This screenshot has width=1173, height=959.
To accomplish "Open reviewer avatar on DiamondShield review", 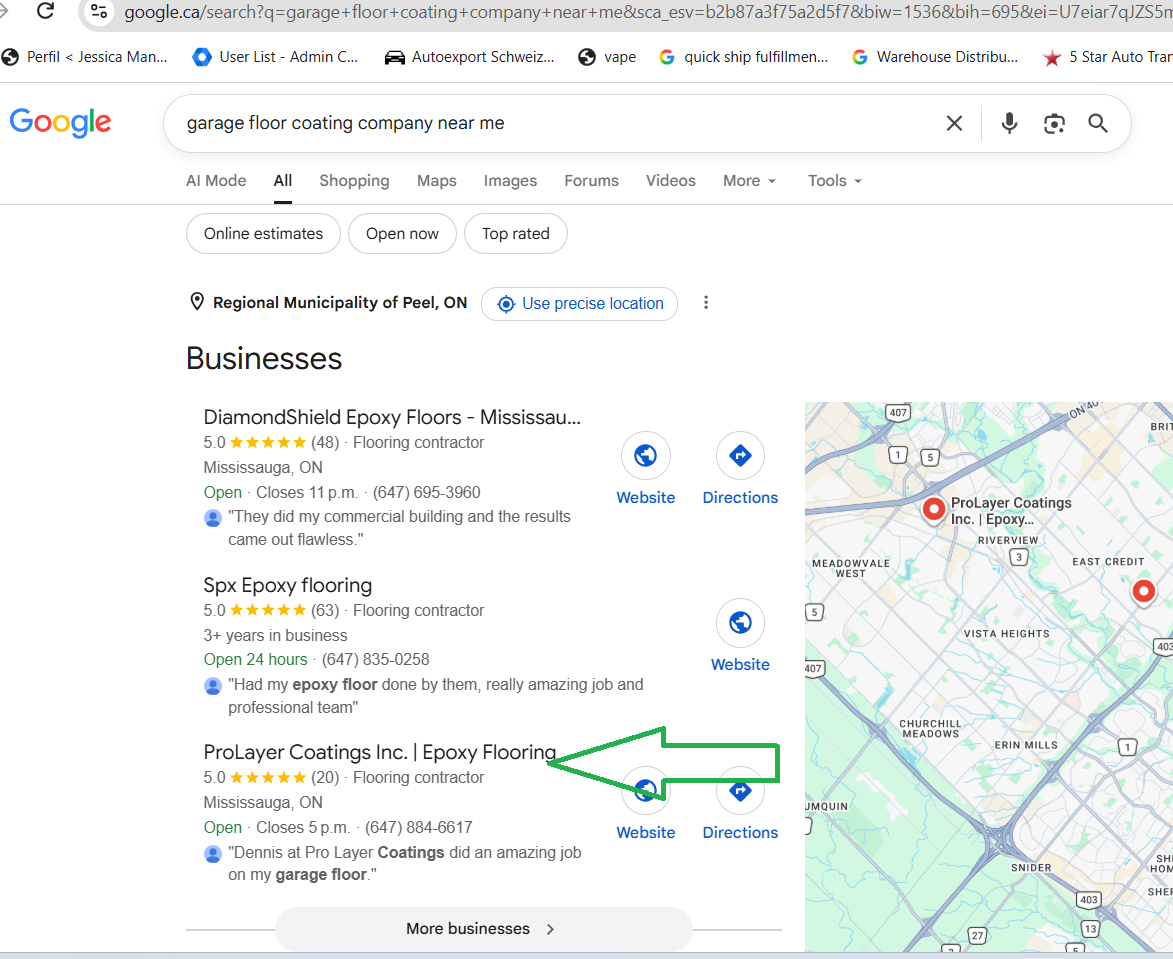I will click(212, 517).
